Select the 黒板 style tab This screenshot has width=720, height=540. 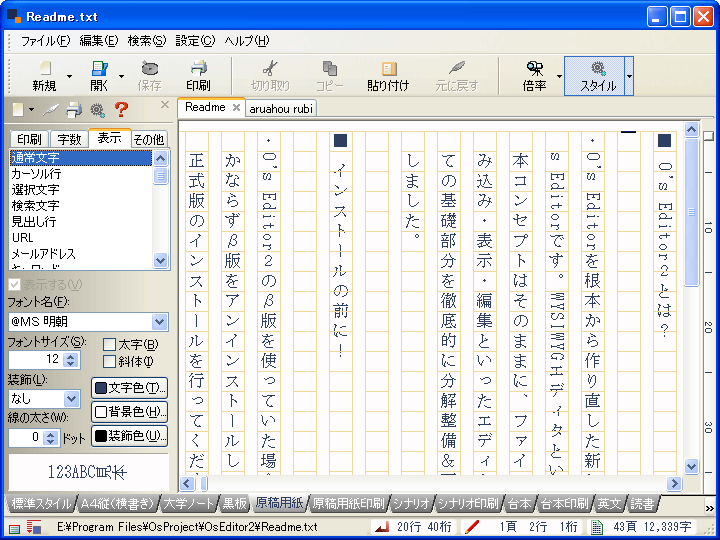click(x=235, y=504)
